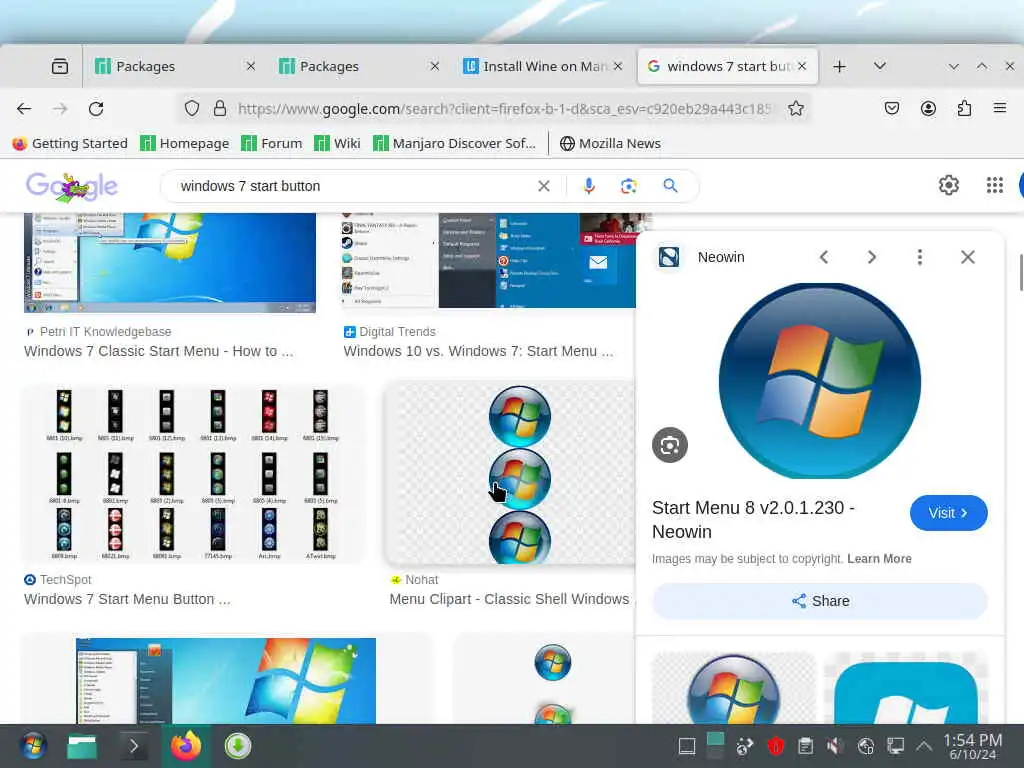
Task: Open Google quick settings gear
Action: [949, 185]
